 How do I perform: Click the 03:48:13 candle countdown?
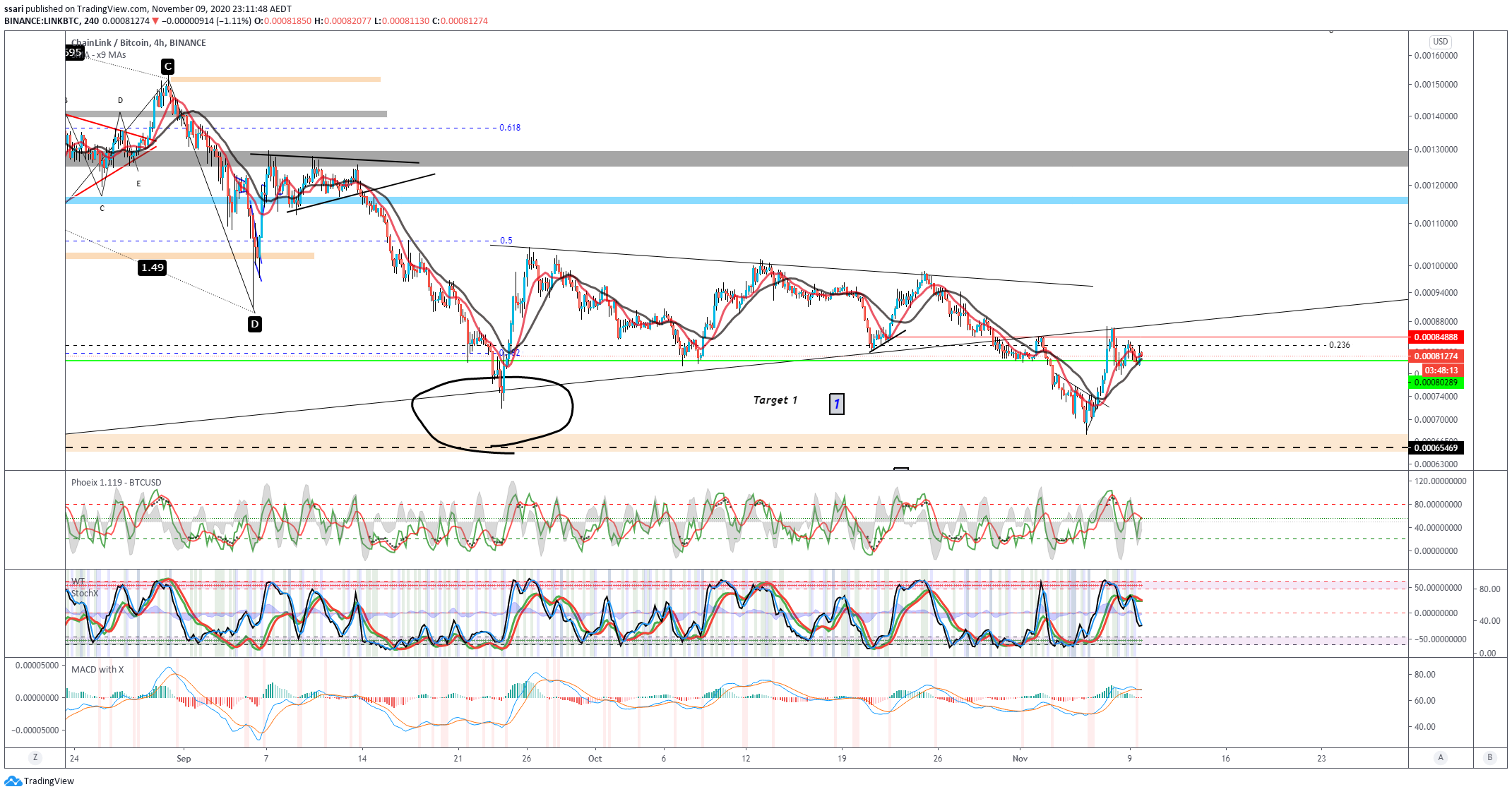pyautogui.click(x=1441, y=371)
